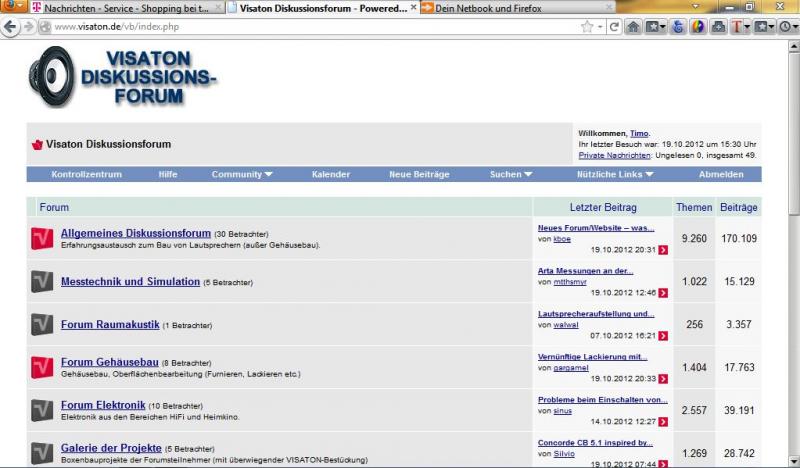Go to last post arrow for Vernünftige Lackierung

(x=663, y=378)
